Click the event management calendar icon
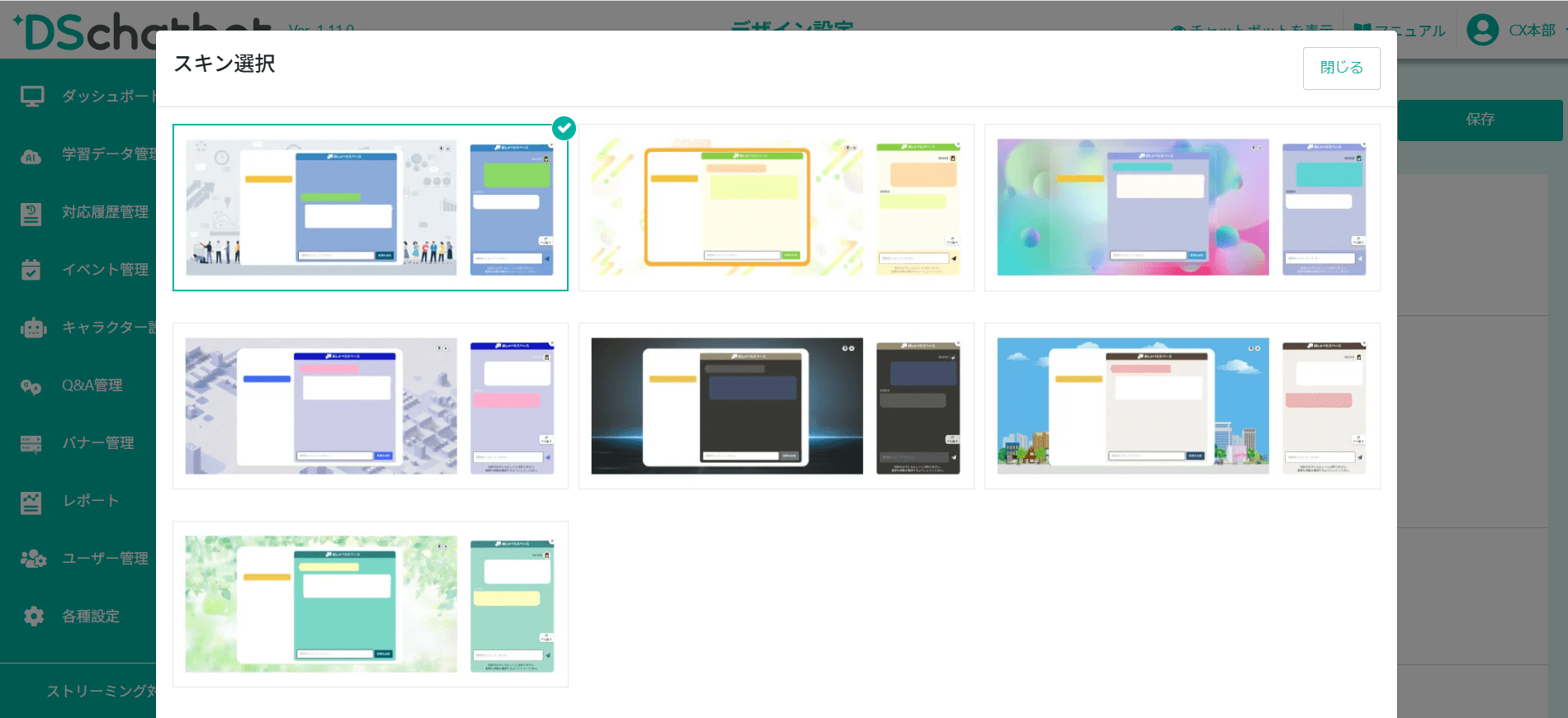The image size is (1568, 718). pyautogui.click(x=31, y=270)
